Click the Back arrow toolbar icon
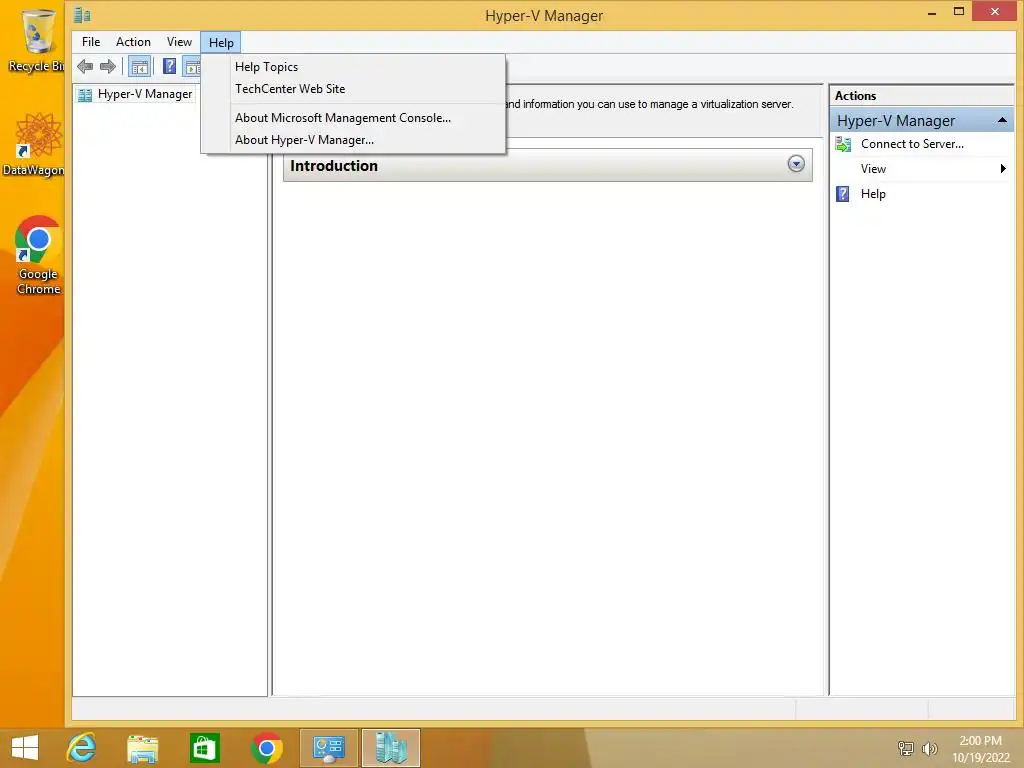 [85, 66]
